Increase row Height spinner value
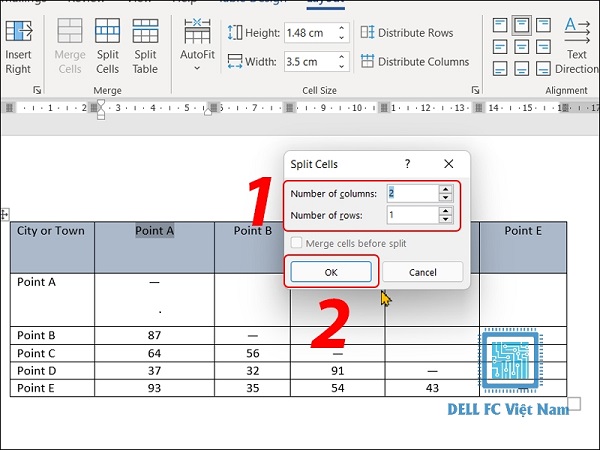 [342, 28]
